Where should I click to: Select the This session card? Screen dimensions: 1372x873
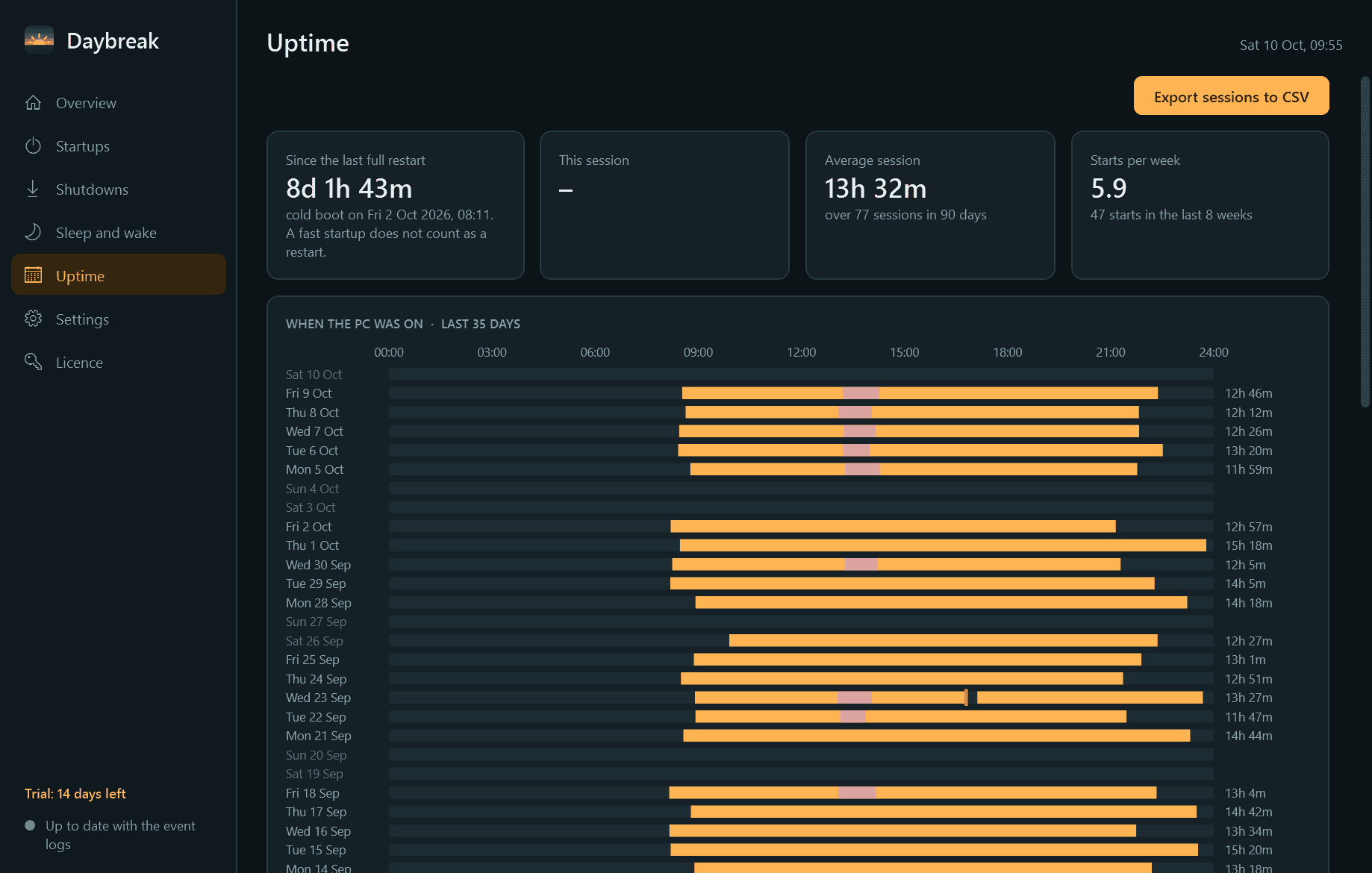click(x=664, y=205)
